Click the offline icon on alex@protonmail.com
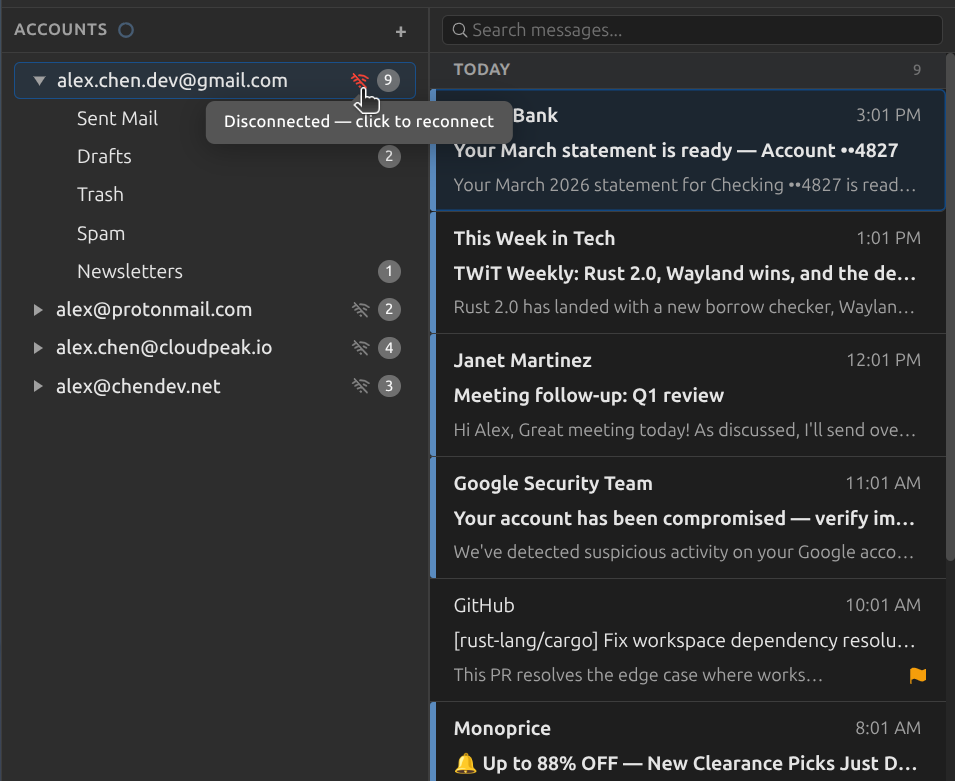This screenshot has width=955, height=781. [x=361, y=309]
